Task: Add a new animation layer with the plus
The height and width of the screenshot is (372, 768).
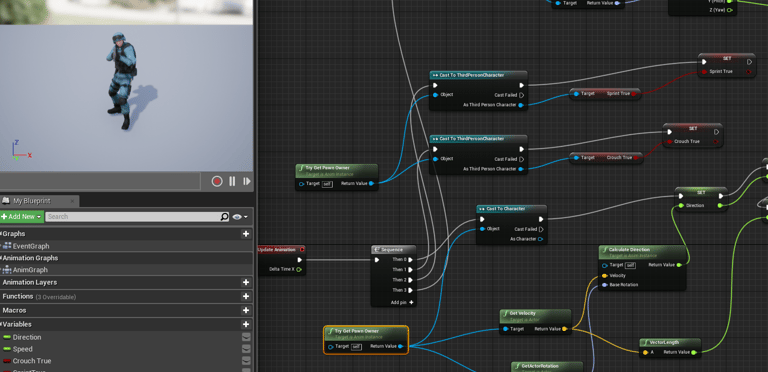Action: (246, 282)
